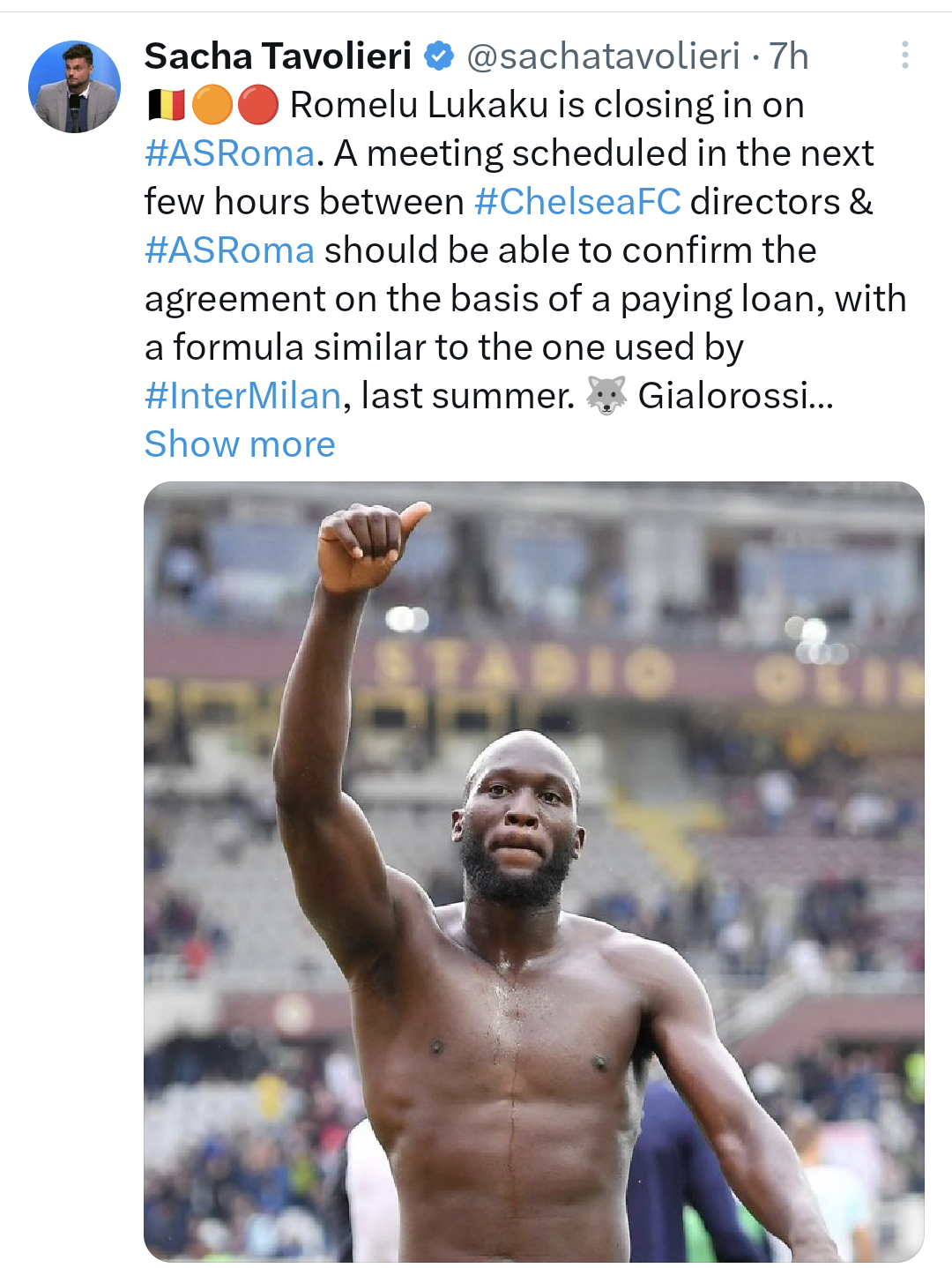Open the three-dot tweet options menu
This screenshot has width=952, height=1268.
tap(904, 56)
